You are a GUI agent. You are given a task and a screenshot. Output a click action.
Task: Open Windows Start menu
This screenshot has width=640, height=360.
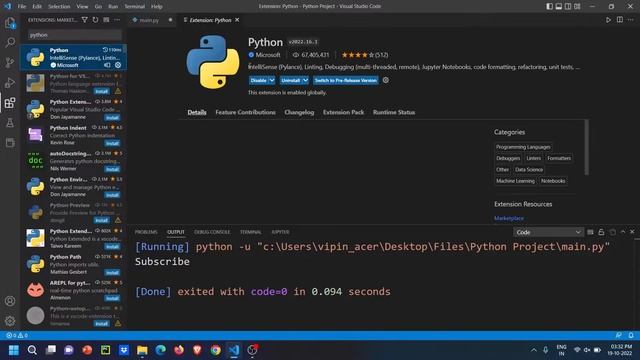coord(13,350)
